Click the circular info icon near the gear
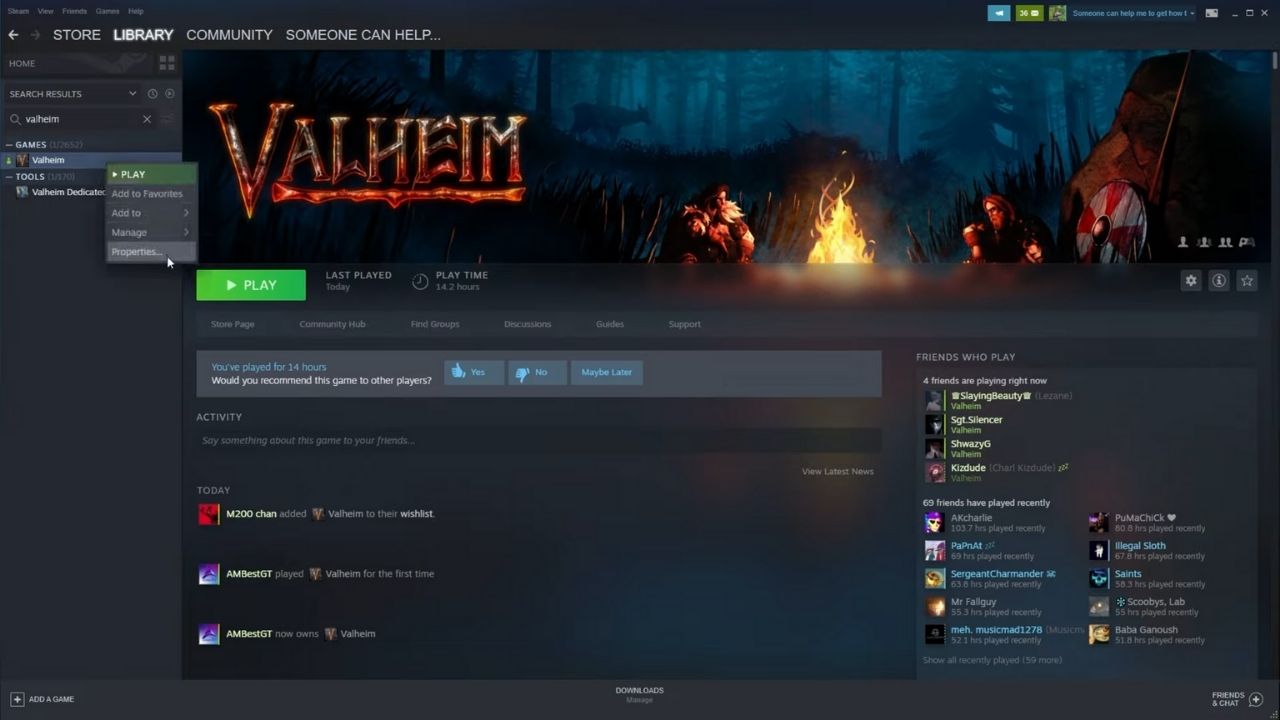Viewport: 1280px width, 720px height. [1218, 281]
